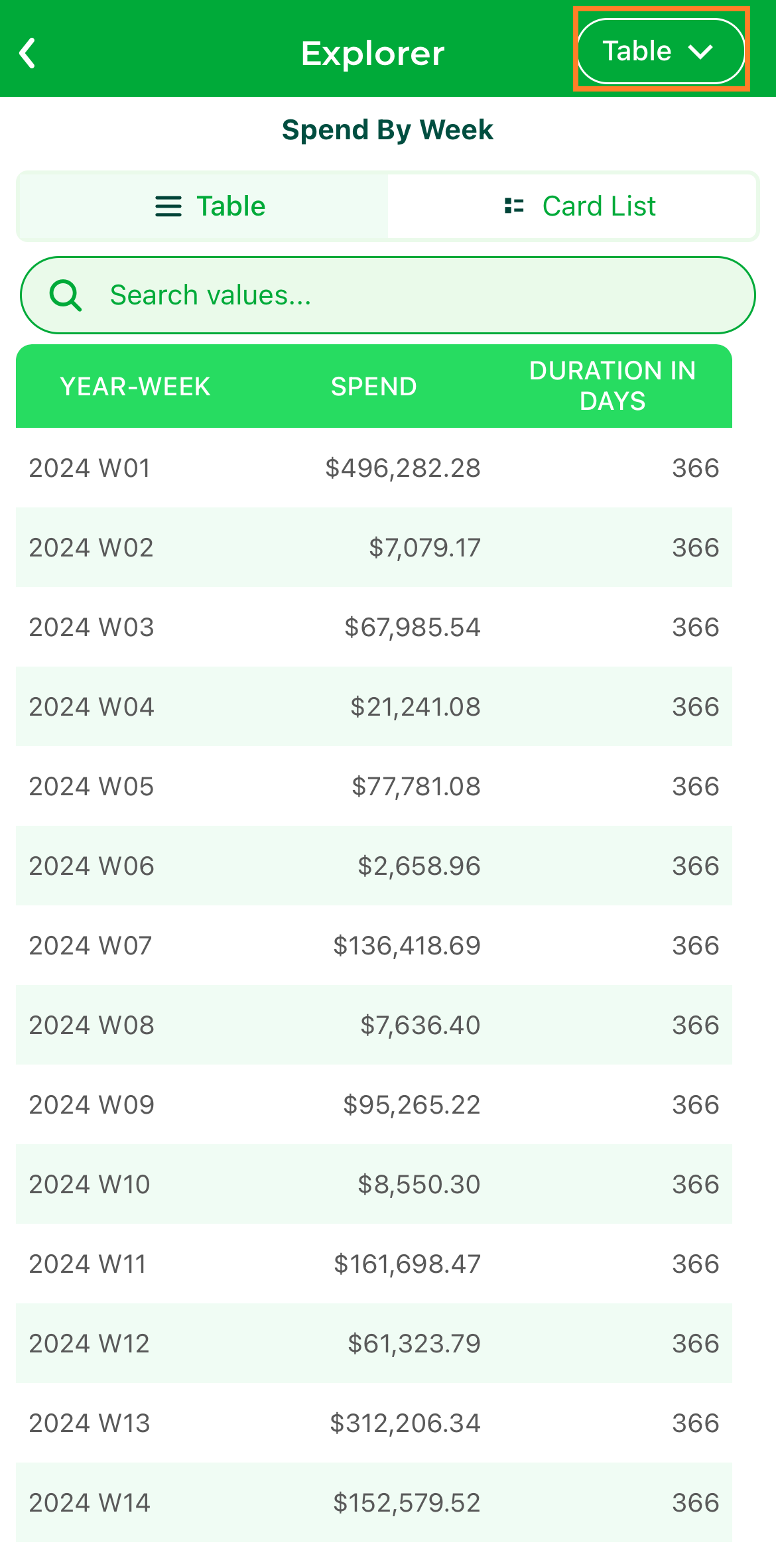Select the Table tab
776x1568 pixels.
point(204,206)
